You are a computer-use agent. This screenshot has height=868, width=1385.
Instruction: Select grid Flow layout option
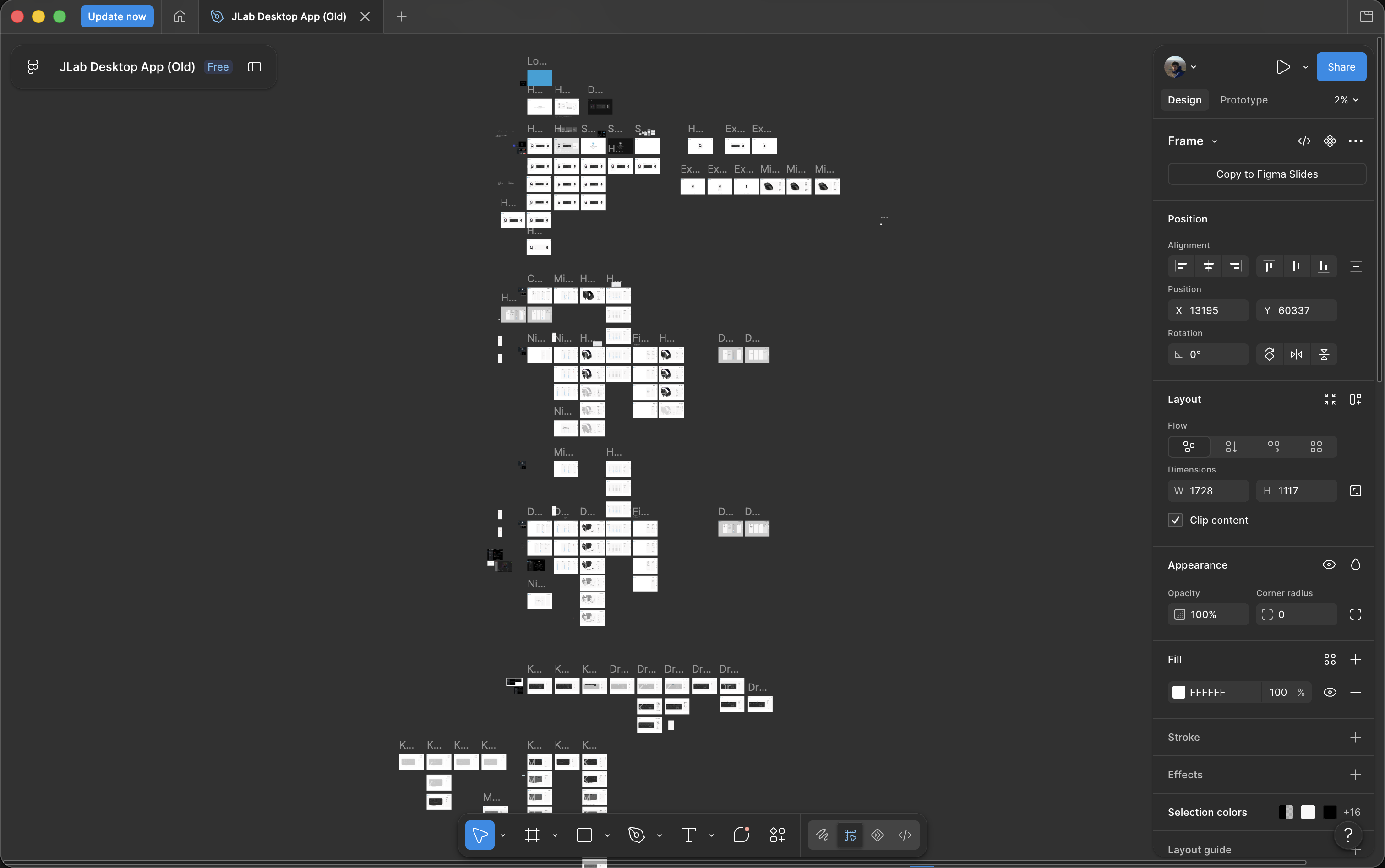(x=1316, y=447)
